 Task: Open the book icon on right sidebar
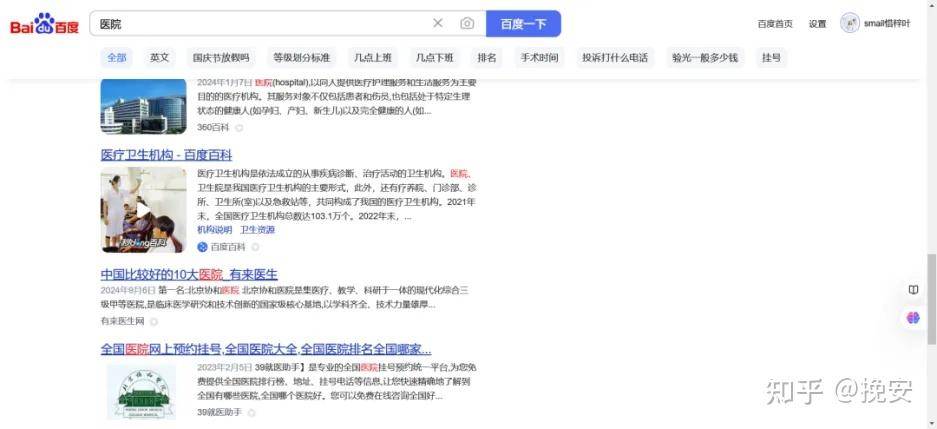pos(913,290)
